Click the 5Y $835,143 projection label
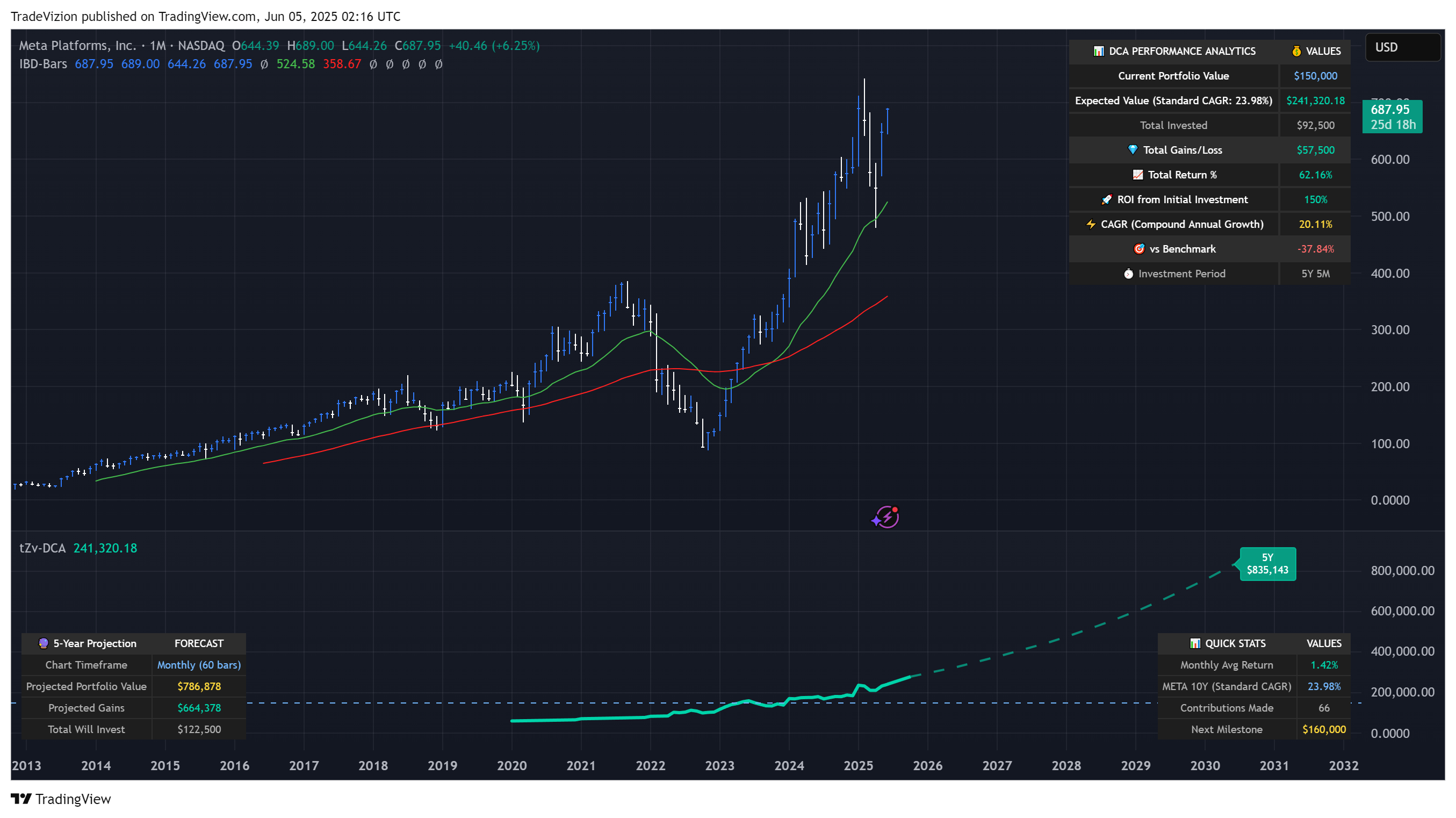1456x818 pixels. 1267,564
